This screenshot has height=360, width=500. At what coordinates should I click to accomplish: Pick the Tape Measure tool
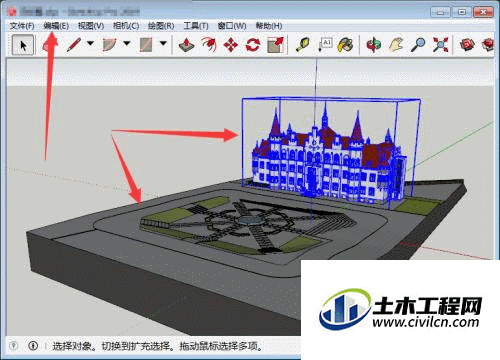(303, 45)
